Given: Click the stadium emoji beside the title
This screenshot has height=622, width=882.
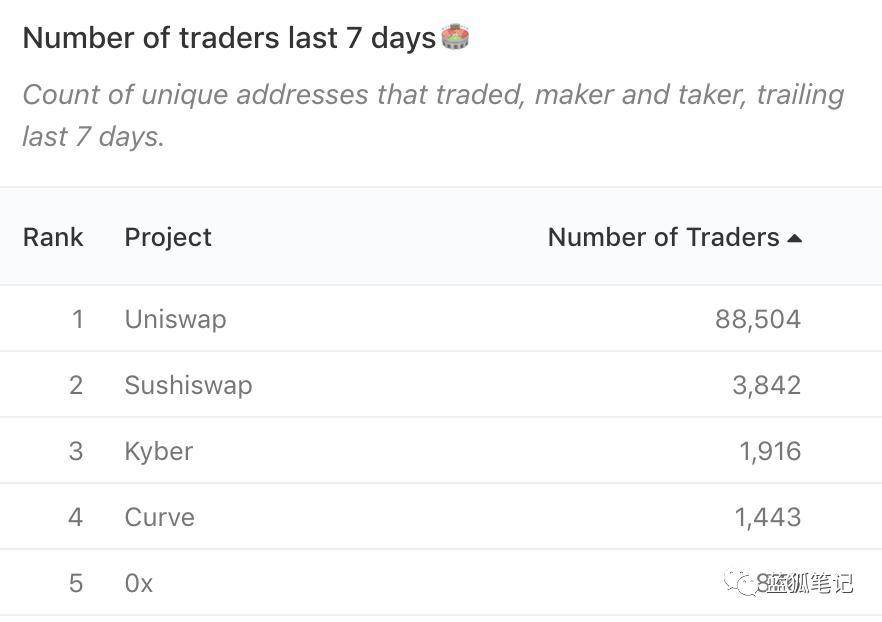Looking at the screenshot, I should click(455, 37).
